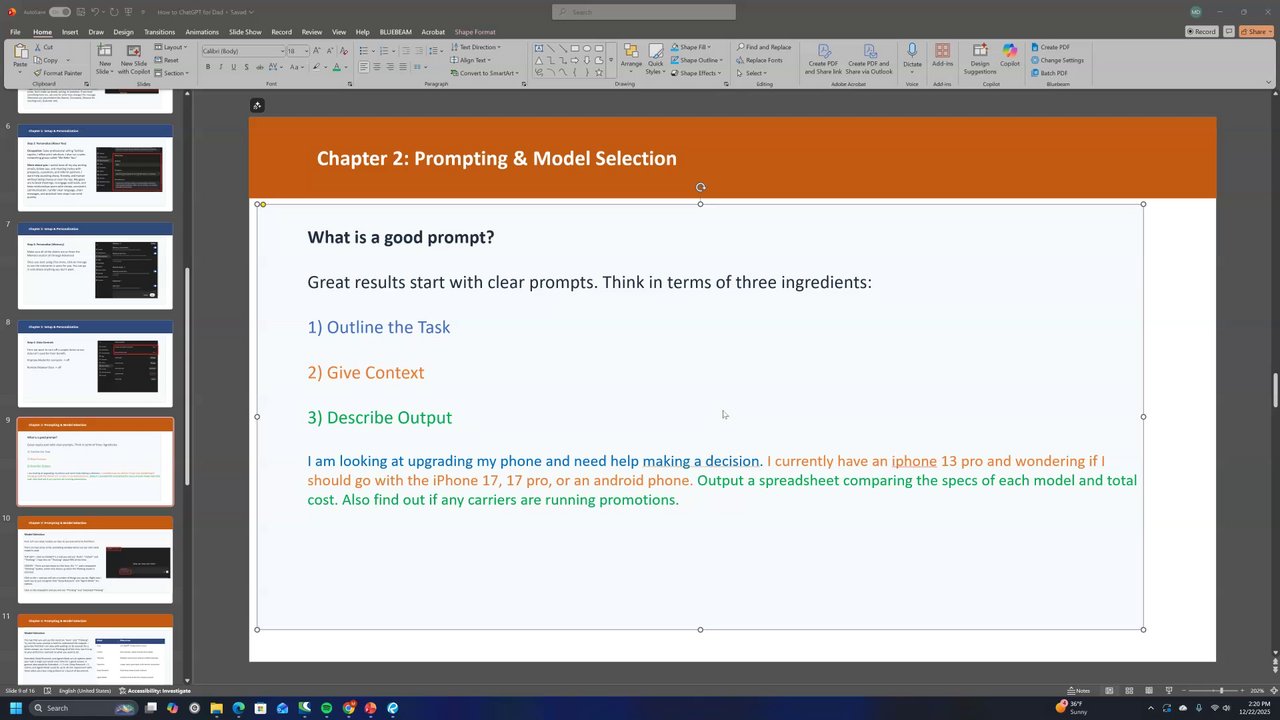
Task: Open the BLUEBEAM tab
Action: coord(395,32)
